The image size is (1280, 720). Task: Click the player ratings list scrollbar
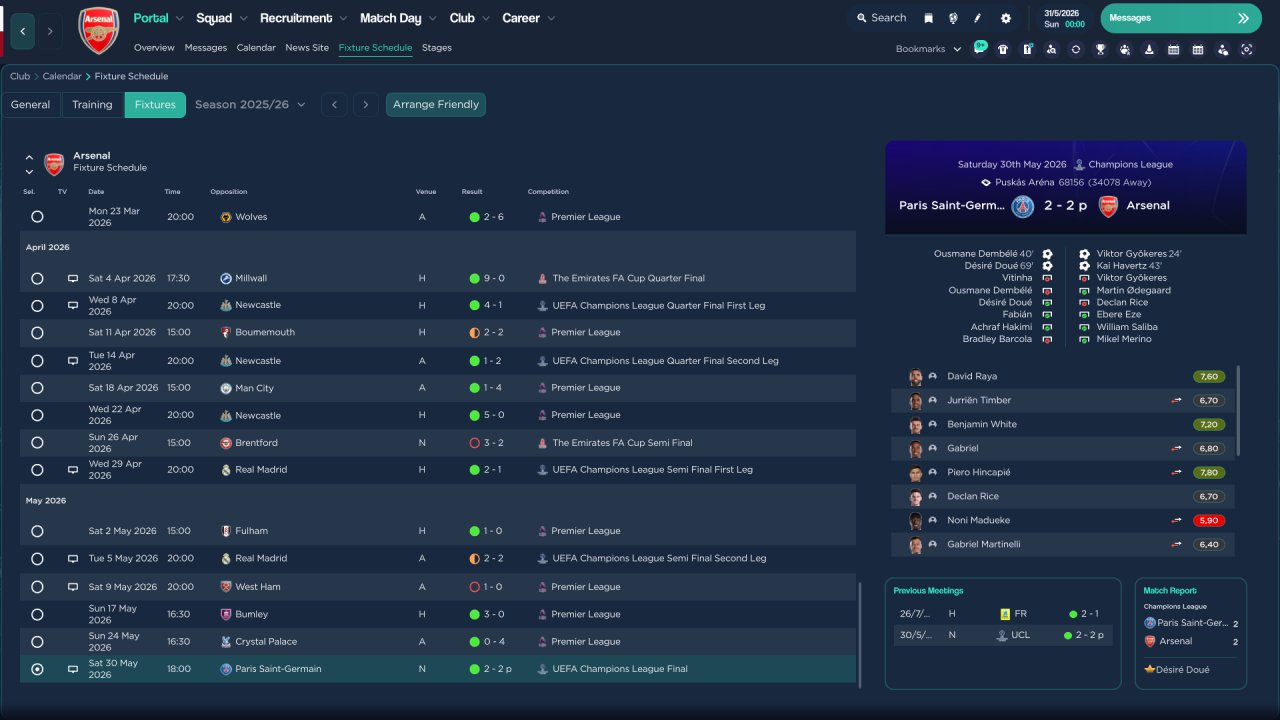[1238, 410]
